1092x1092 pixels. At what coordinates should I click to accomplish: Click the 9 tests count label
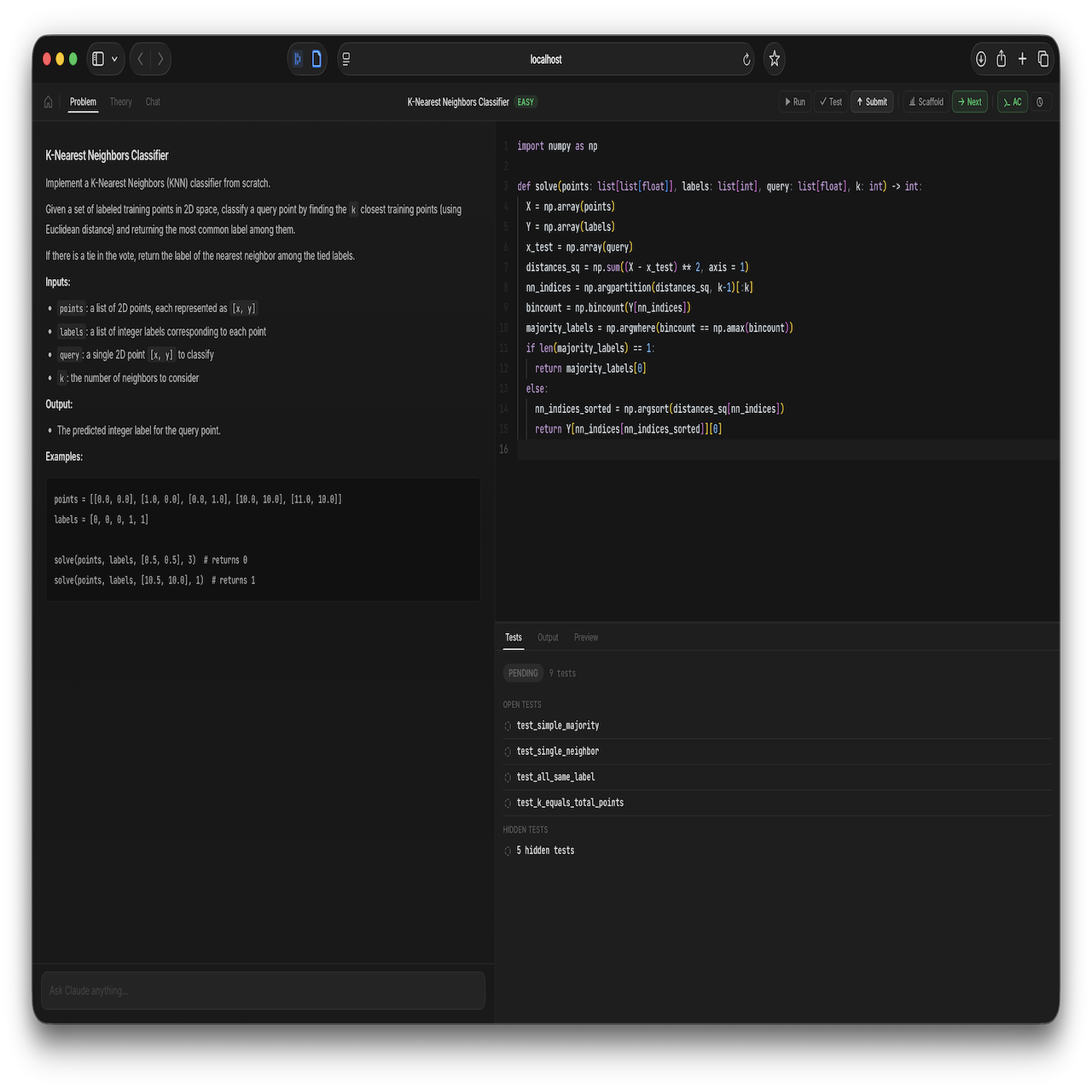click(x=562, y=673)
